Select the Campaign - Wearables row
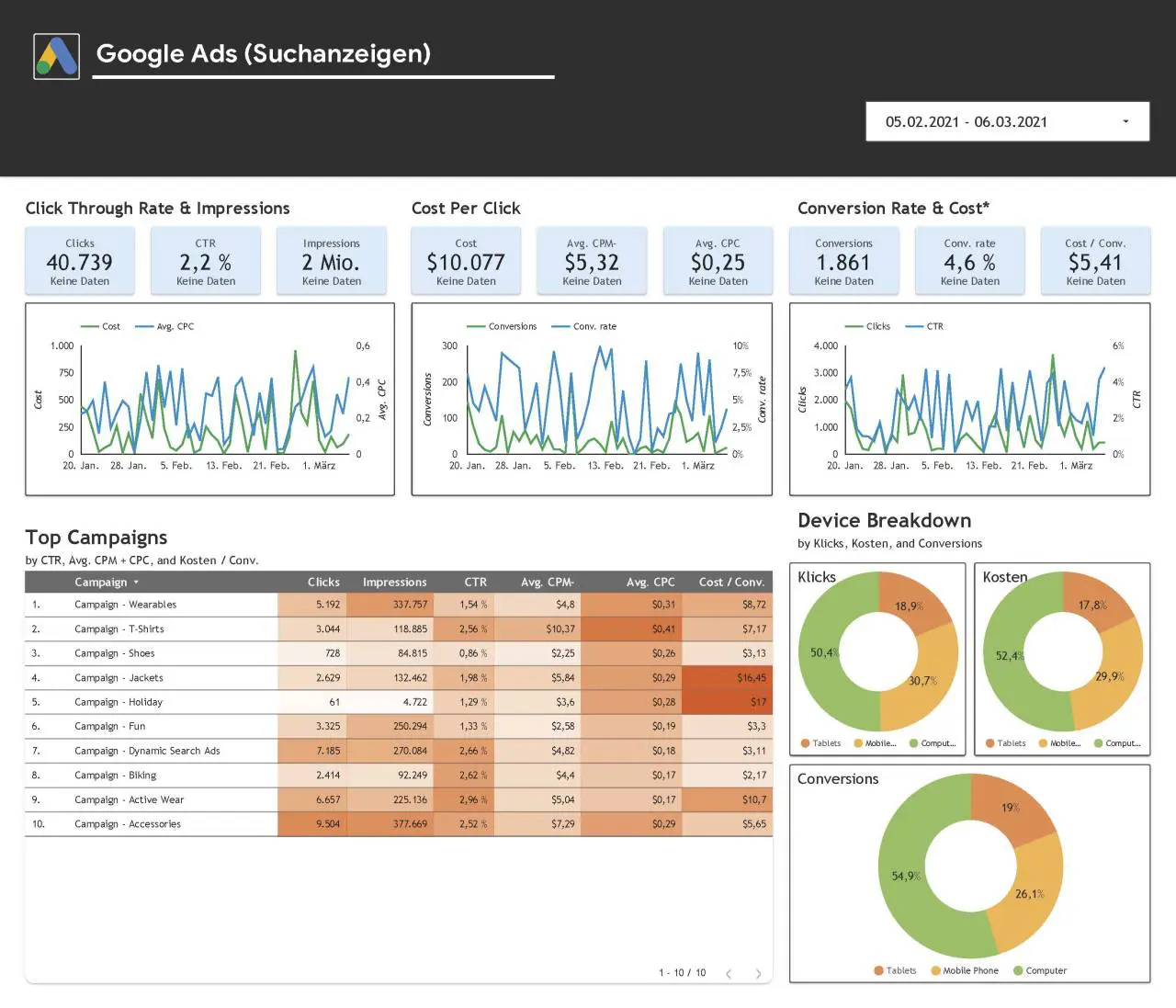Image resolution: width=1176 pixels, height=1008 pixels. point(399,605)
